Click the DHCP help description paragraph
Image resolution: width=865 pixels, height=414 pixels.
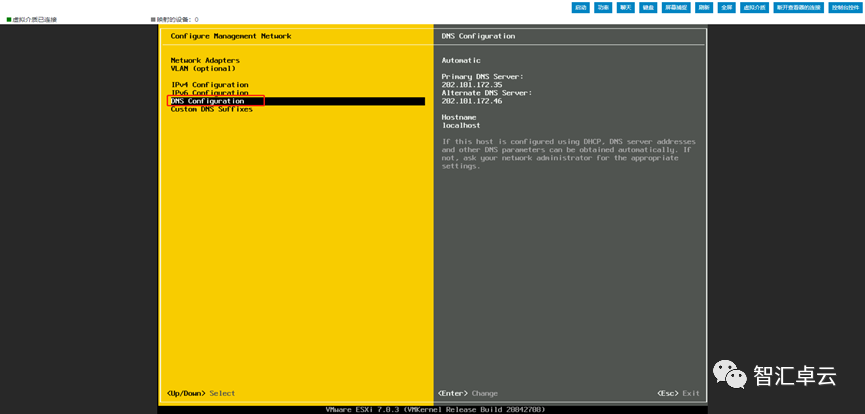tap(569, 154)
